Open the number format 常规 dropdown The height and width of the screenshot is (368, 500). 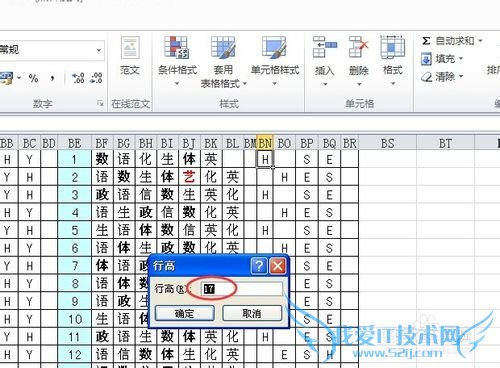tap(99, 51)
